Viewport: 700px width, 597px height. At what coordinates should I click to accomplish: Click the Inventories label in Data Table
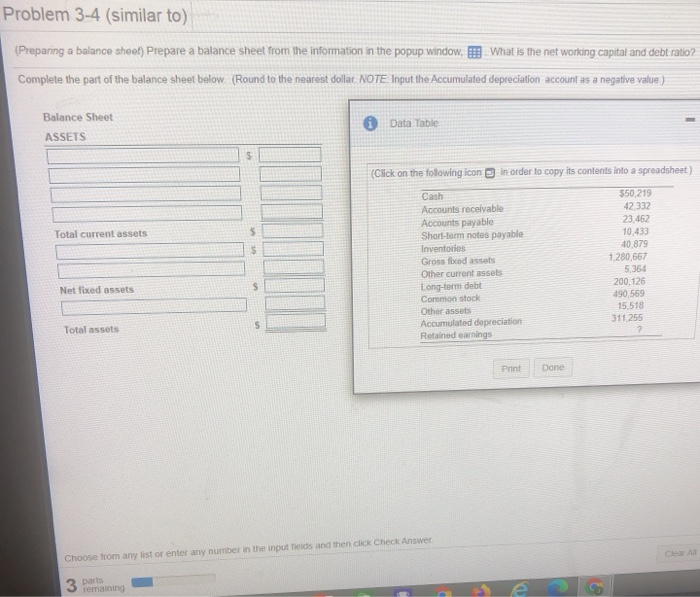point(443,248)
